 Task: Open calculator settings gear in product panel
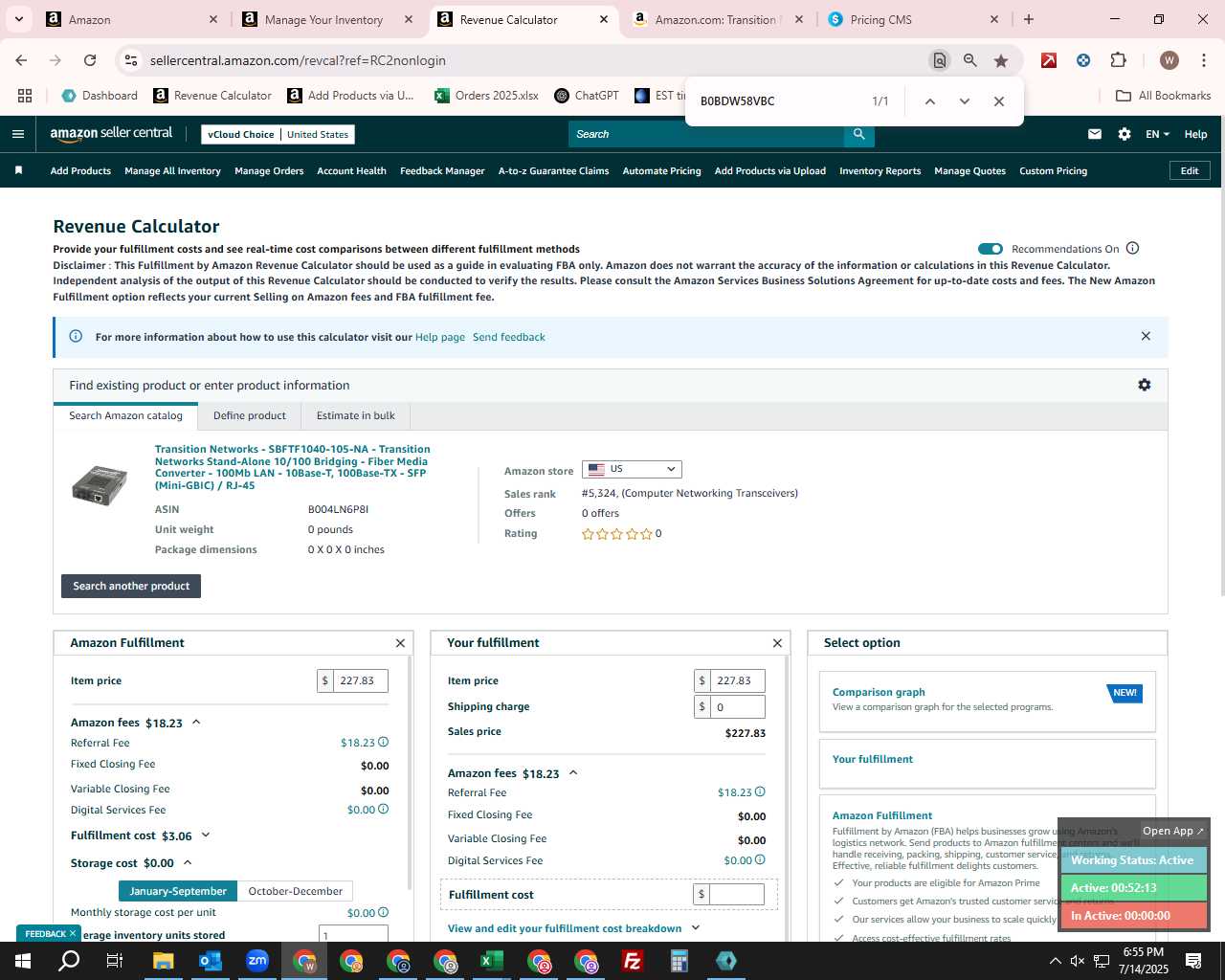tap(1144, 385)
